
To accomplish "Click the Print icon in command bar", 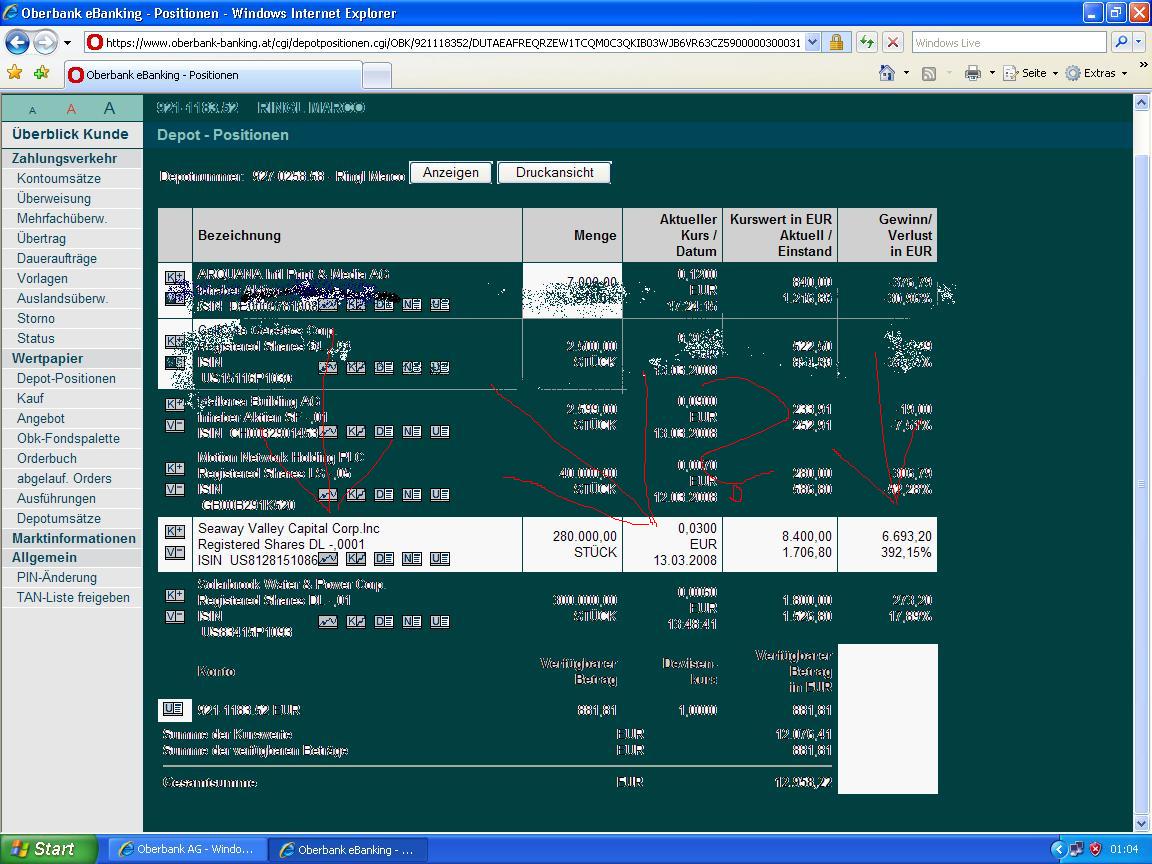I will point(973,73).
